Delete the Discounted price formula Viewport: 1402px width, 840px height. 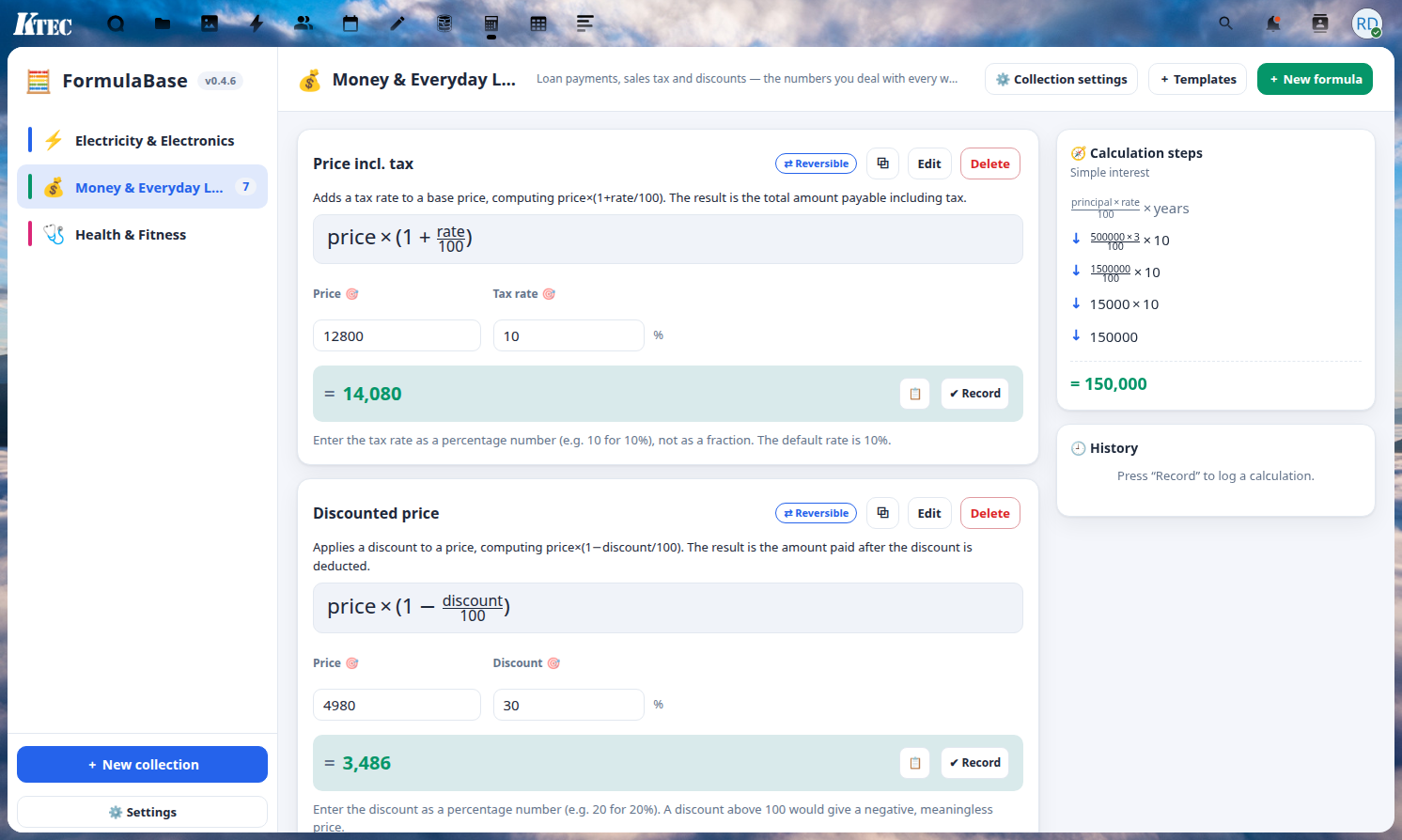click(989, 513)
